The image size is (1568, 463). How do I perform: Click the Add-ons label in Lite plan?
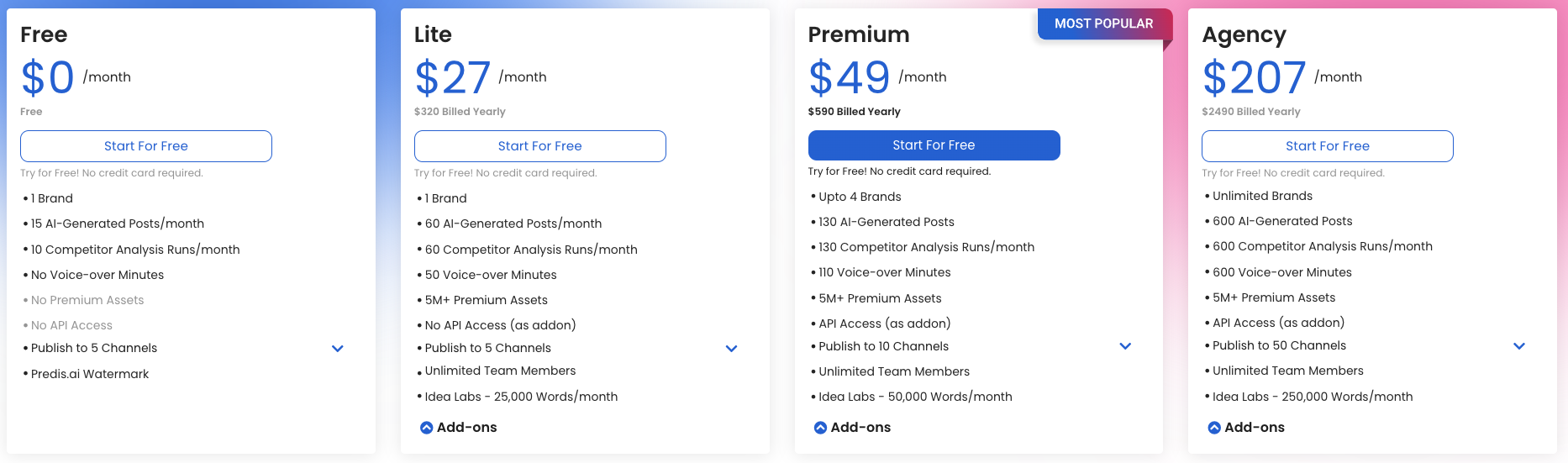tap(467, 428)
